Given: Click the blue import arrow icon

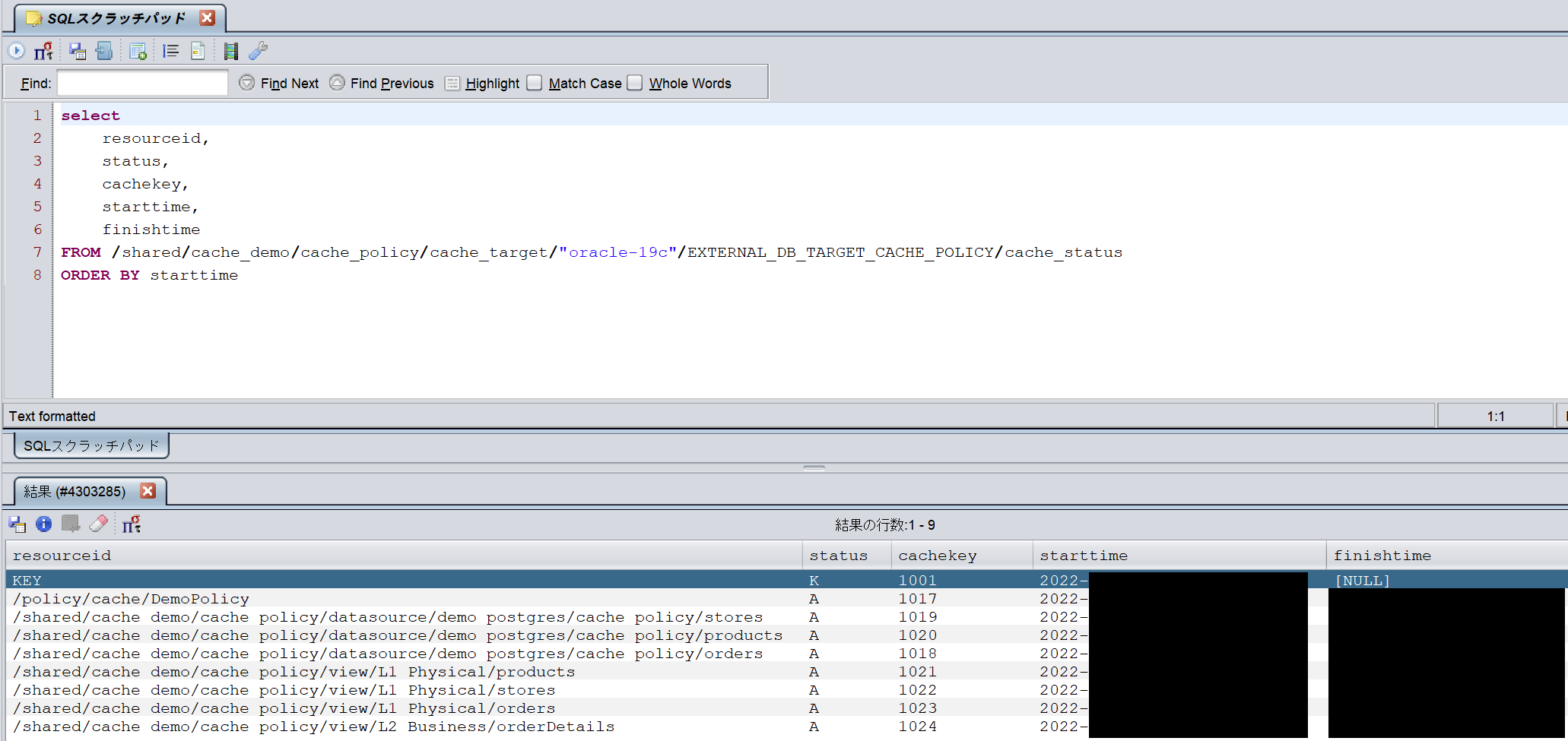Looking at the screenshot, I should tap(105, 51).
